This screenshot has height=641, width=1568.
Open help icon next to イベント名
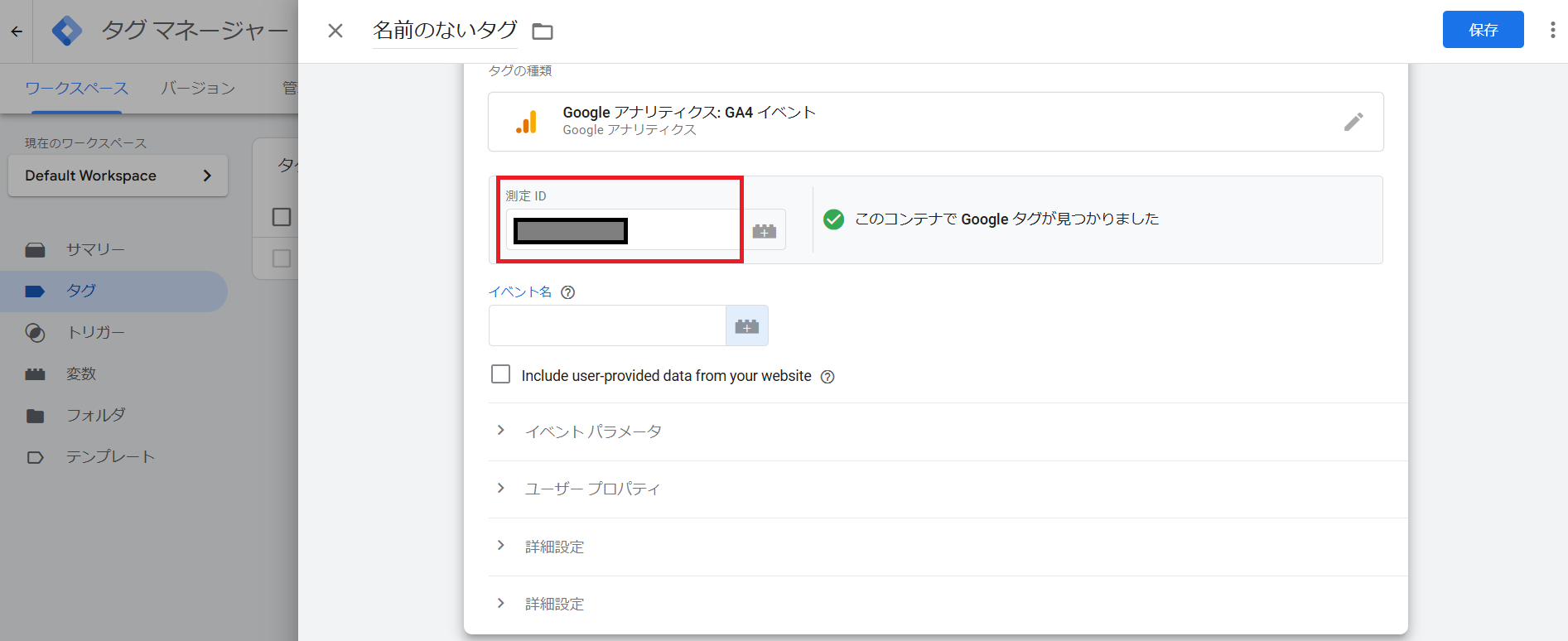(x=567, y=292)
